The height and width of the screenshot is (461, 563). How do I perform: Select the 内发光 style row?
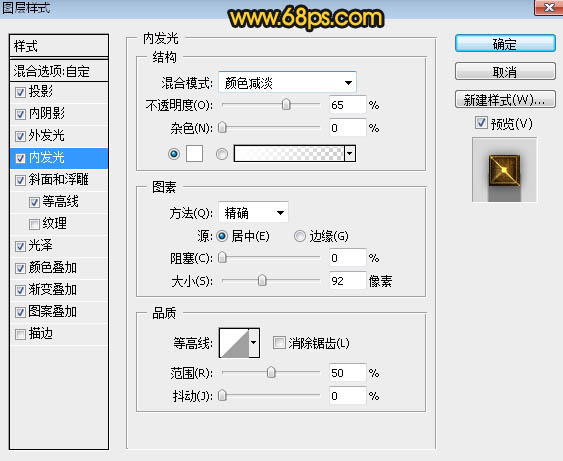pos(59,158)
